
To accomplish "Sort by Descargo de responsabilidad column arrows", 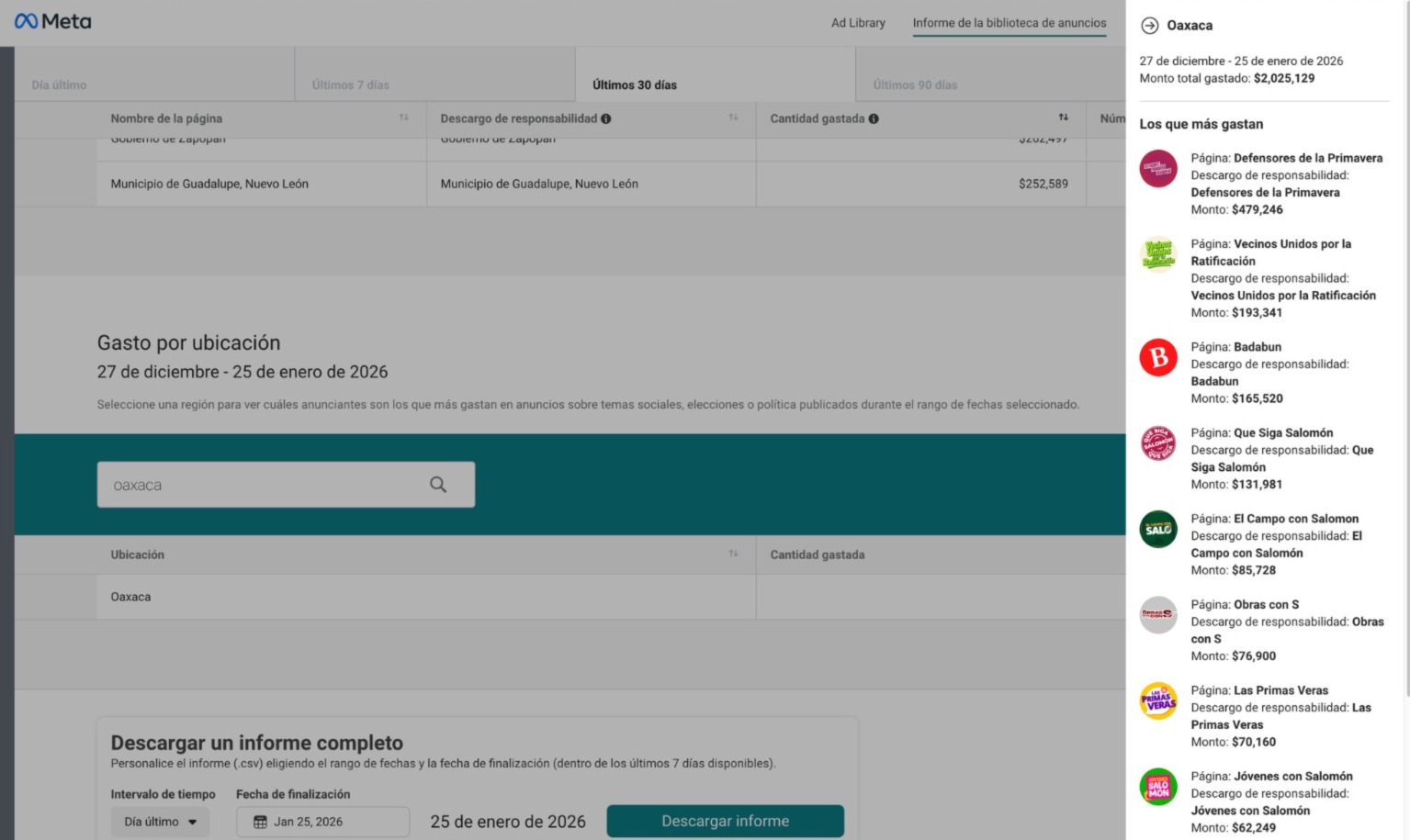I will coord(733,118).
